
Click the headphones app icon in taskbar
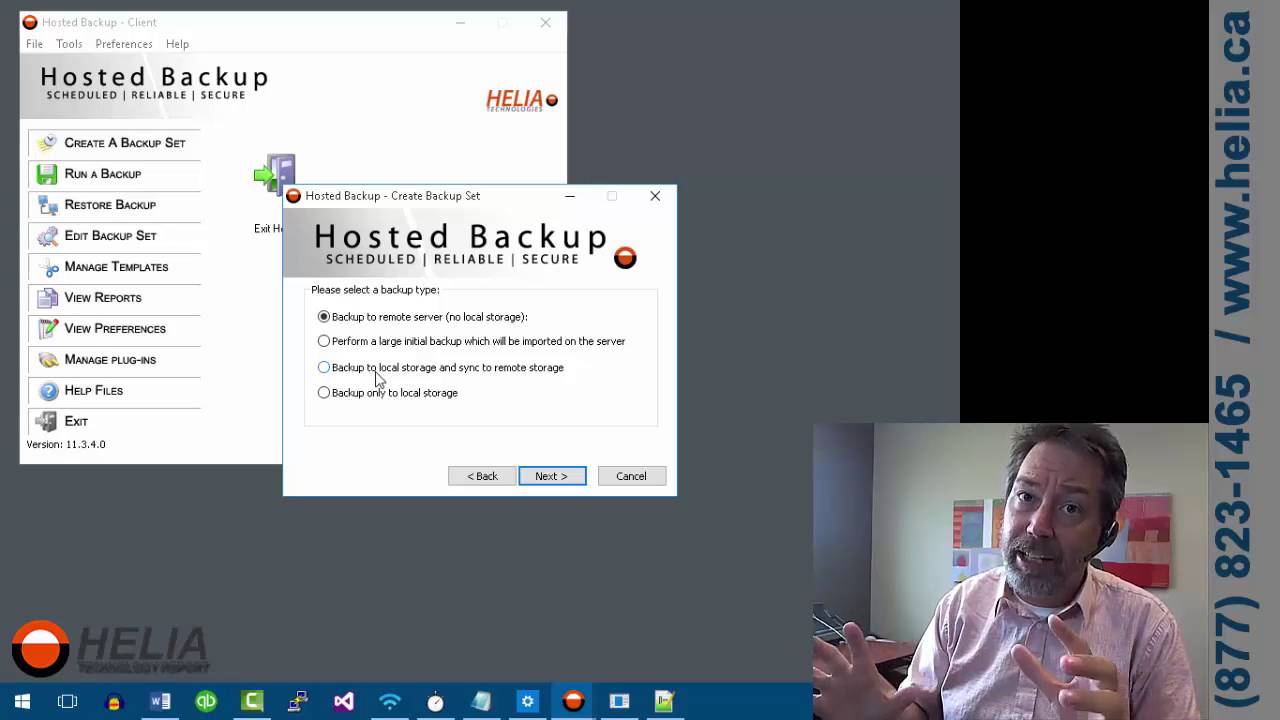[113, 702]
